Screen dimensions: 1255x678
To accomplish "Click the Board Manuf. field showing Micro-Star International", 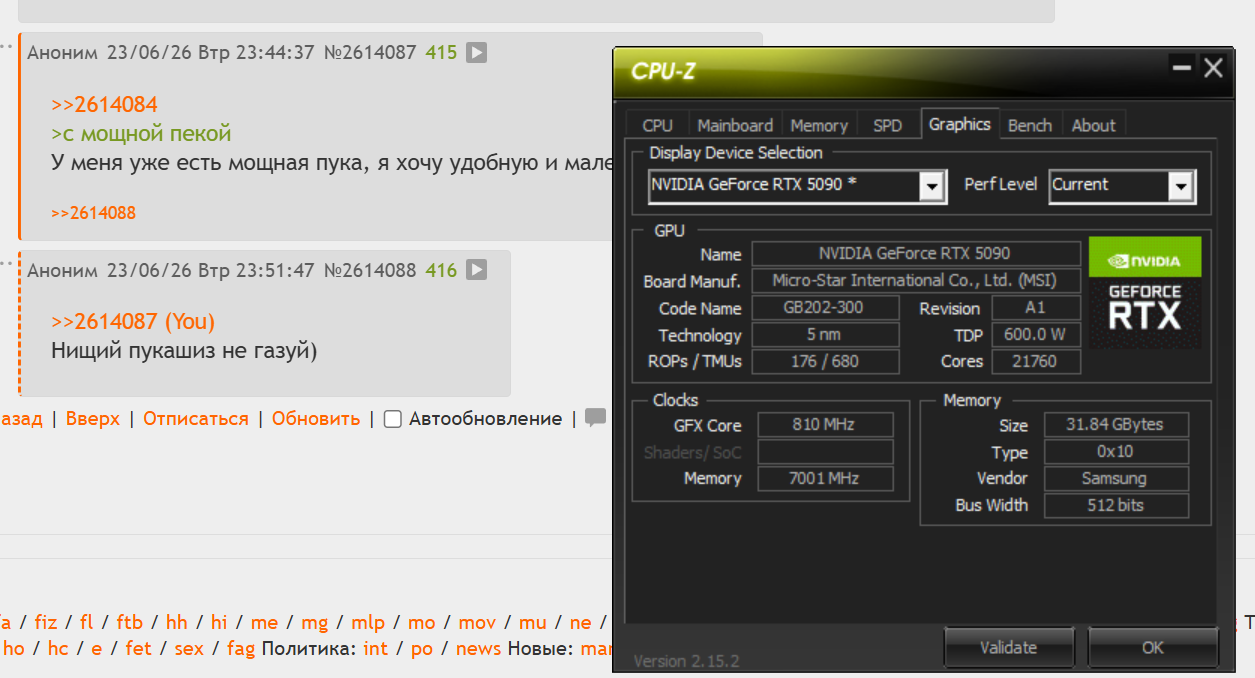I will click(x=916, y=281).
